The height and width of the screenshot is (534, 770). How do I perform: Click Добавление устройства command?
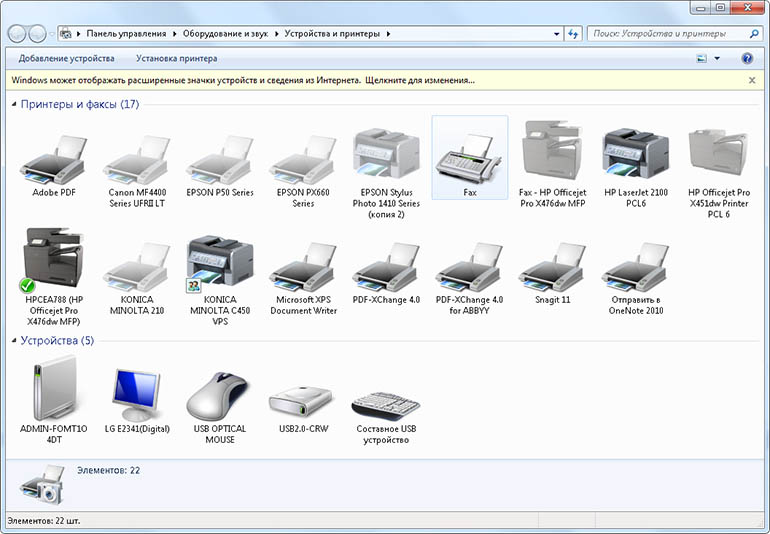[x=66, y=58]
